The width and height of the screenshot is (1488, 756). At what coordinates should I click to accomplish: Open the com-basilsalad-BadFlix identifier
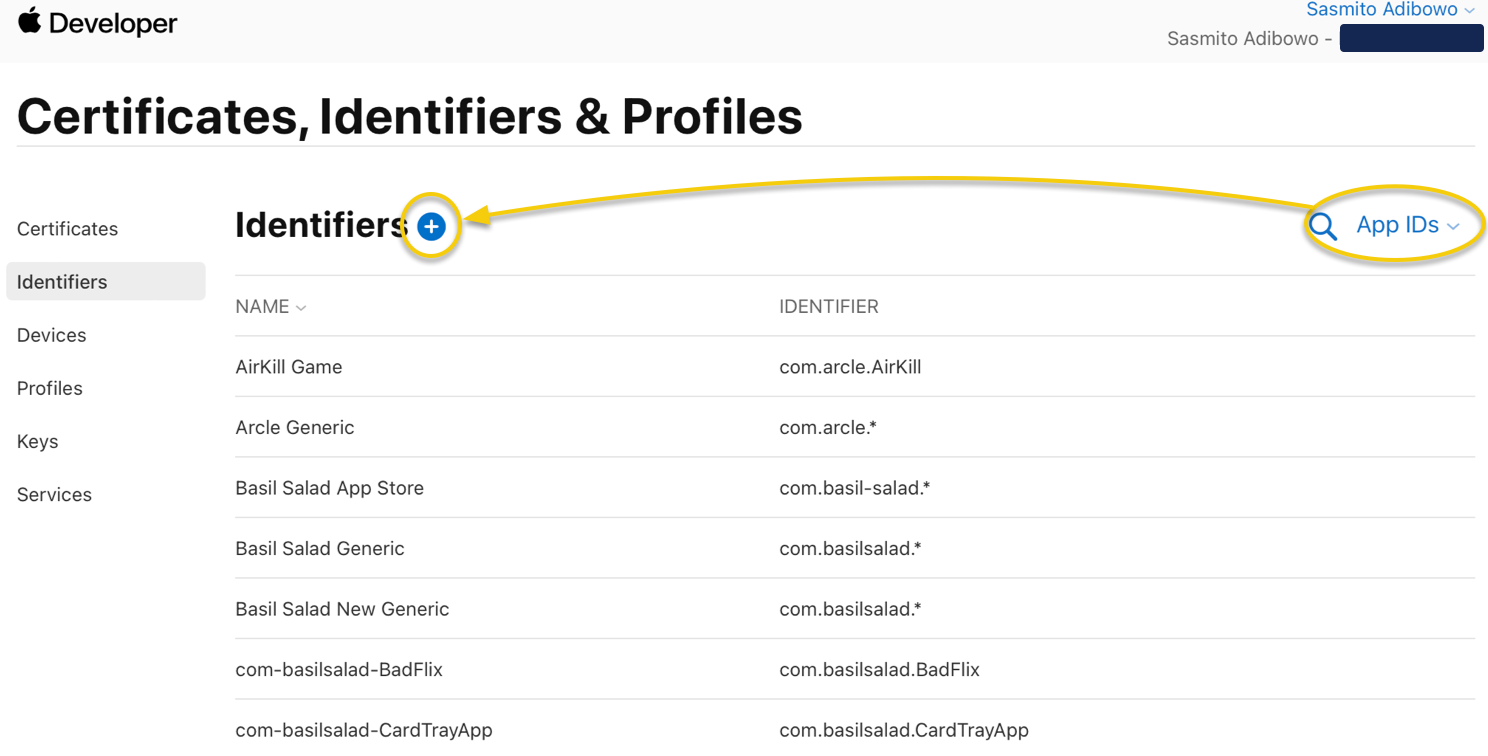pos(339,669)
